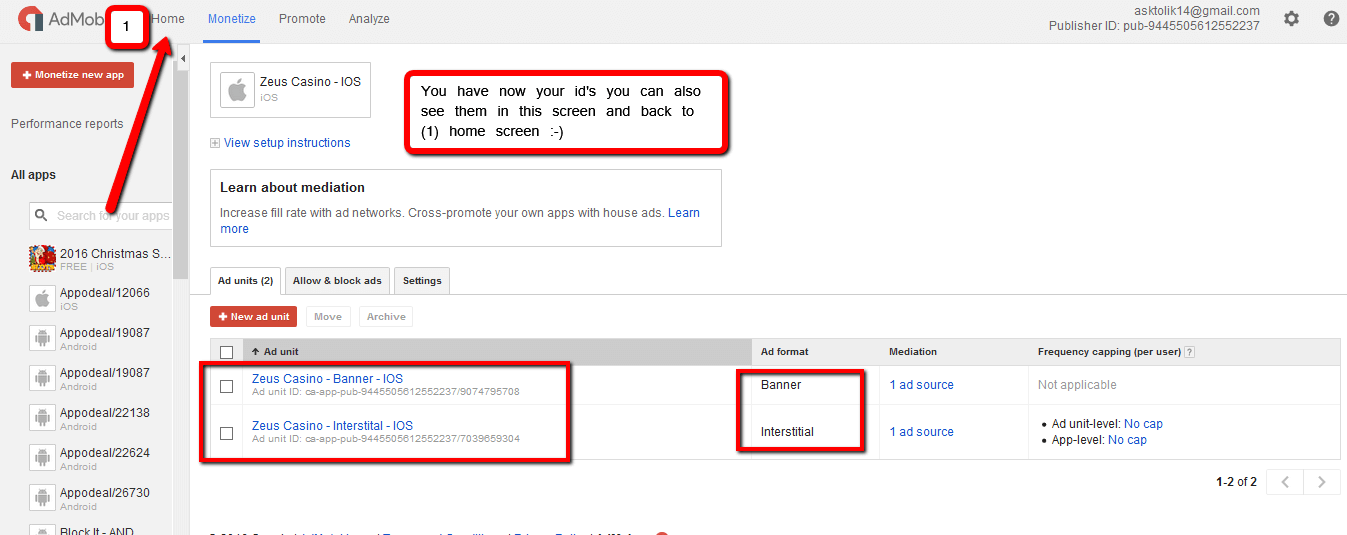Click the 2016 Christmas app icon

42,259
